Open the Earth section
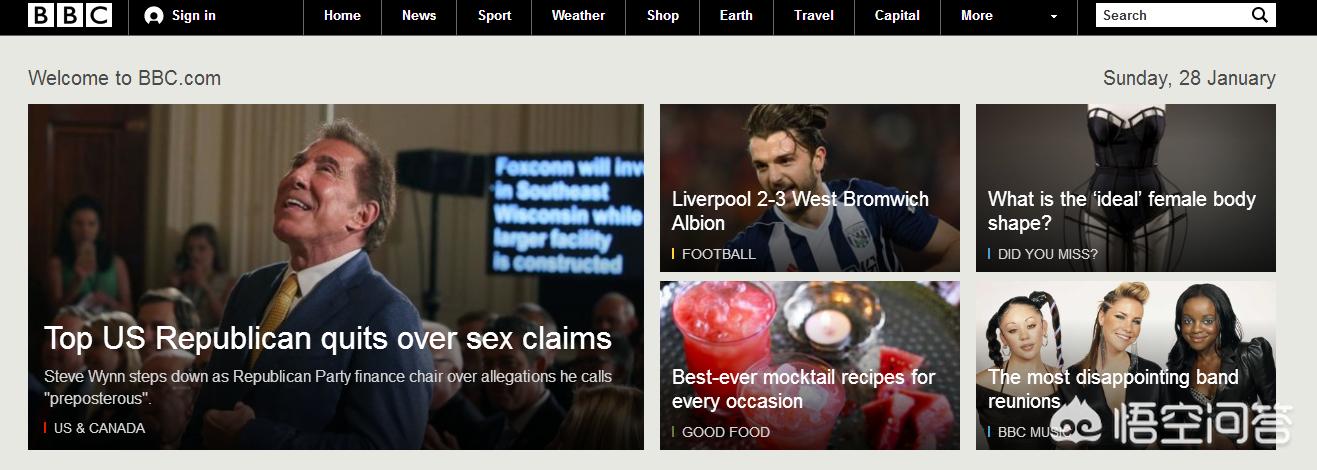This screenshot has width=1317, height=470. tap(736, 16)
